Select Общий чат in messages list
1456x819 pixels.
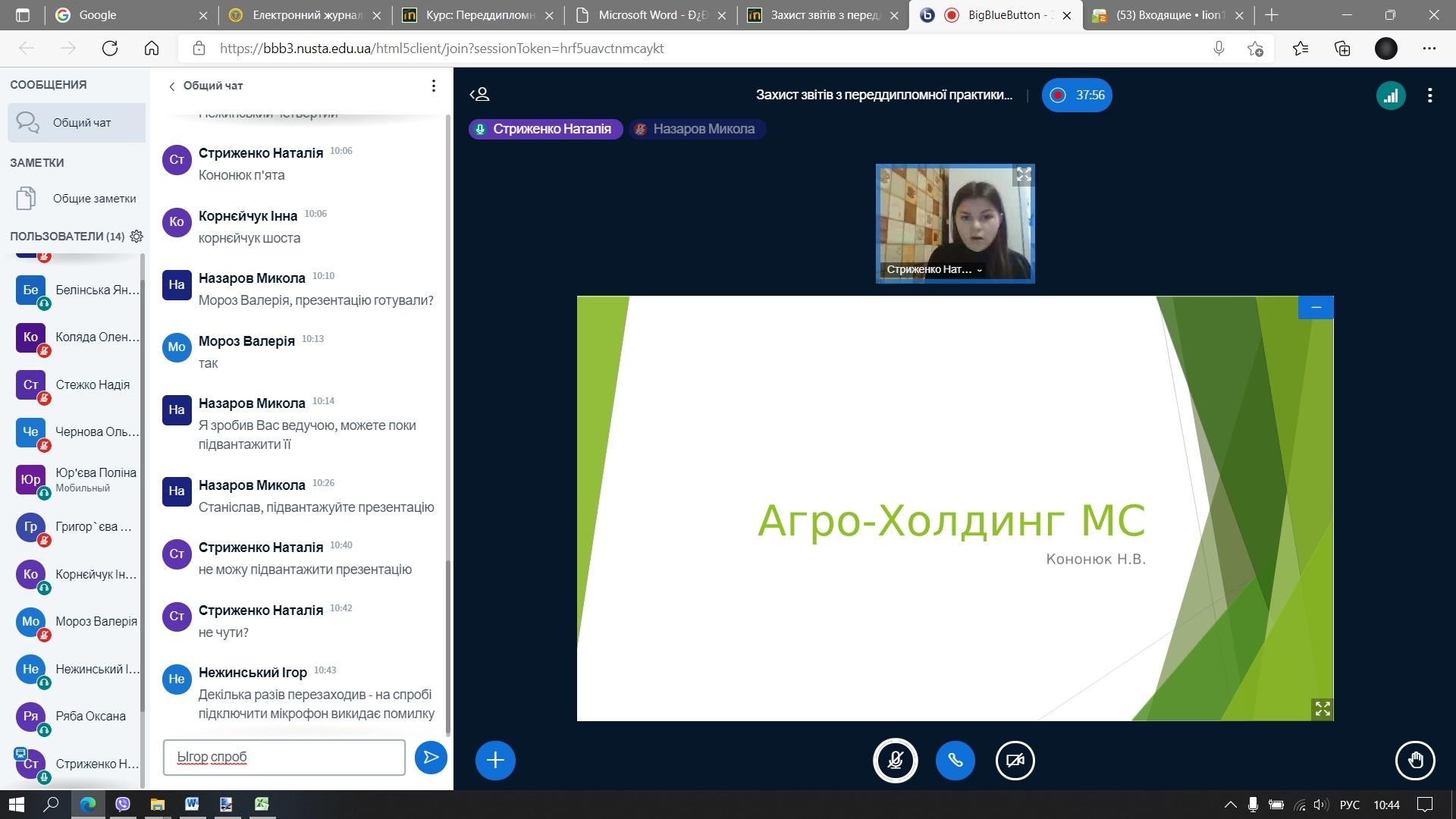point(77,122)
